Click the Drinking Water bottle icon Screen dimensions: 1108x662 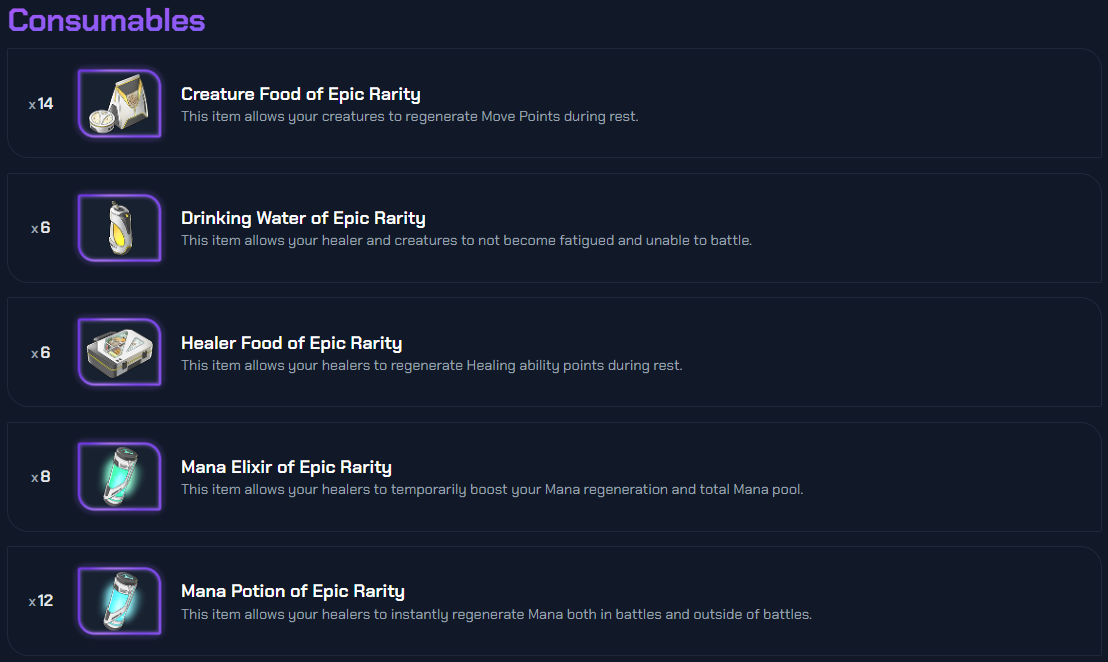[119, 228]
